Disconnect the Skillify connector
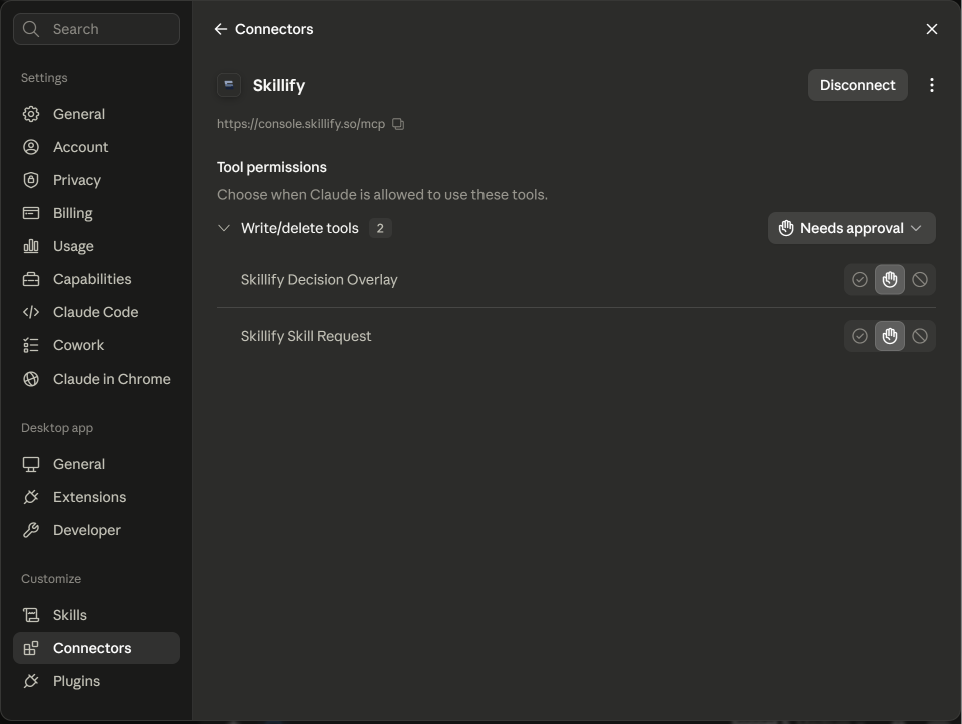Screen dimensions: 962x724 [857, 85]
